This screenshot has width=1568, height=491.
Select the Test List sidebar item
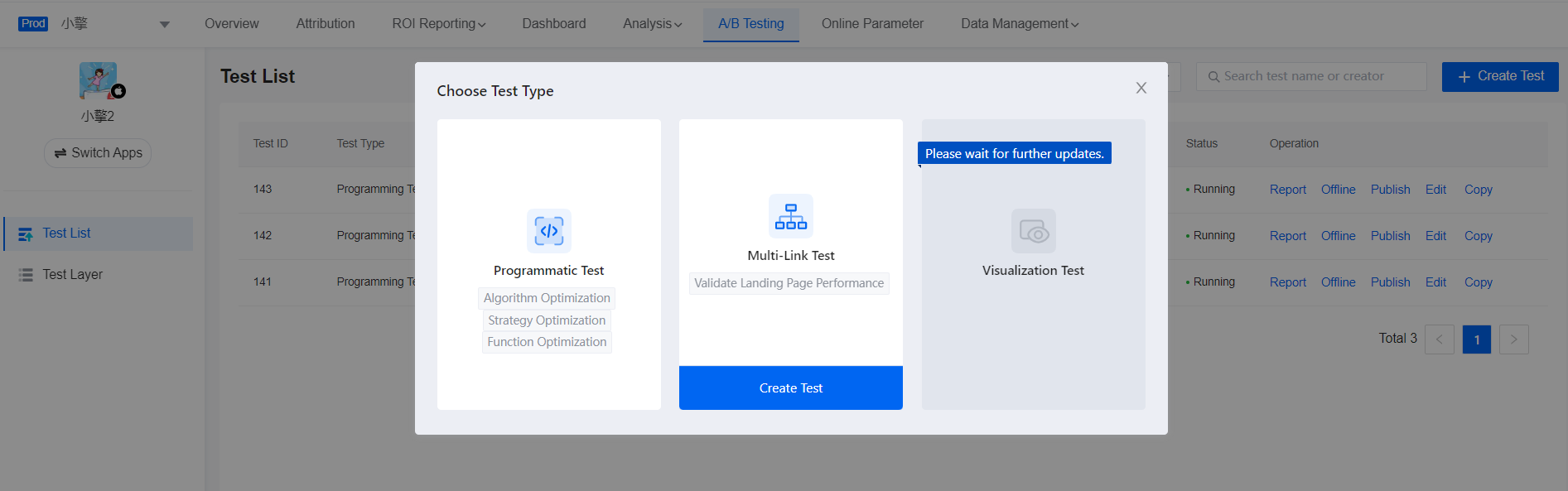pyautogui.click(x=99, y=233)
